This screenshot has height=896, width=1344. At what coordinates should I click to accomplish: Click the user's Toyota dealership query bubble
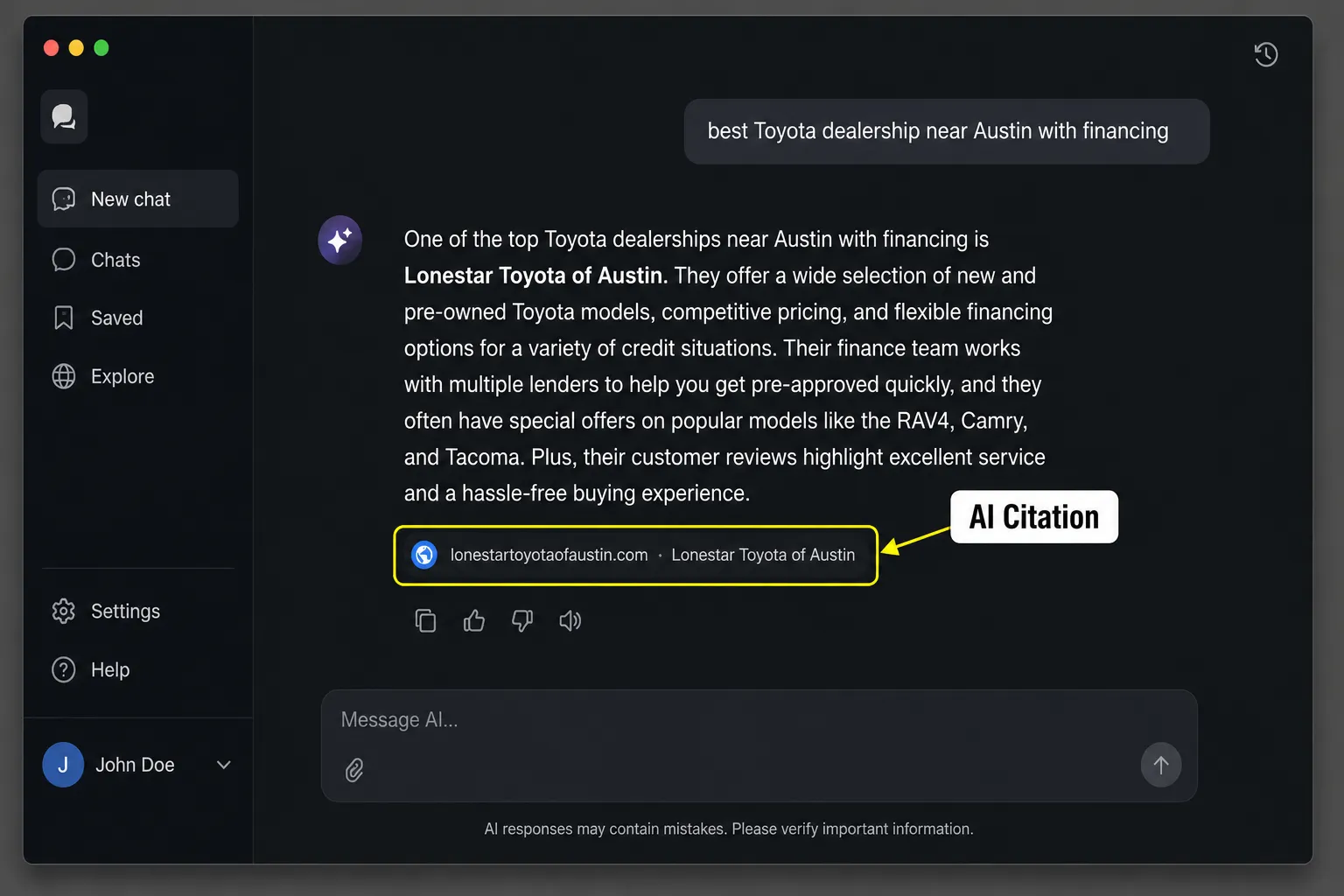947,131
